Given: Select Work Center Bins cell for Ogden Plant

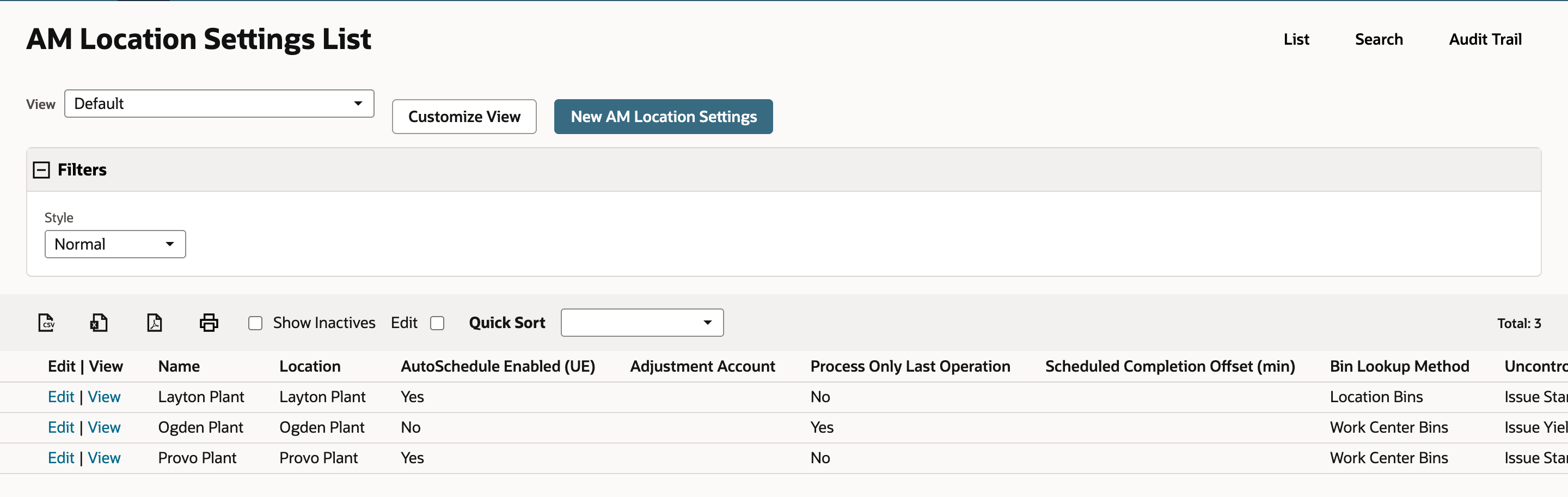Looking at the screenshot, I should coord(1389,428).
